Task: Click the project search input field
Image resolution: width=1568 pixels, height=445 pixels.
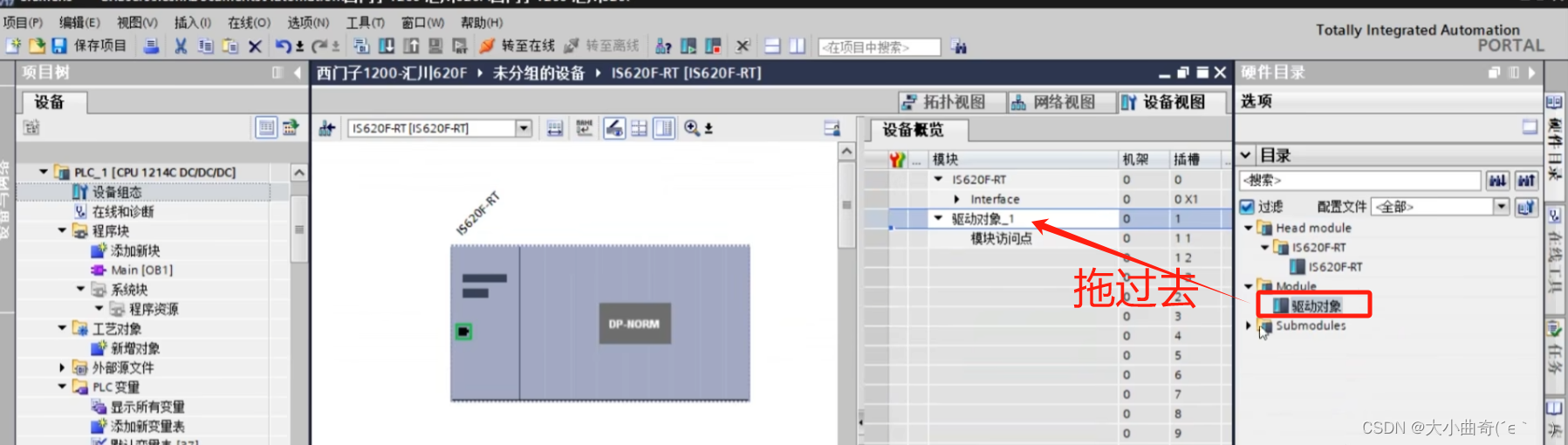Action: tap(880, 47)
